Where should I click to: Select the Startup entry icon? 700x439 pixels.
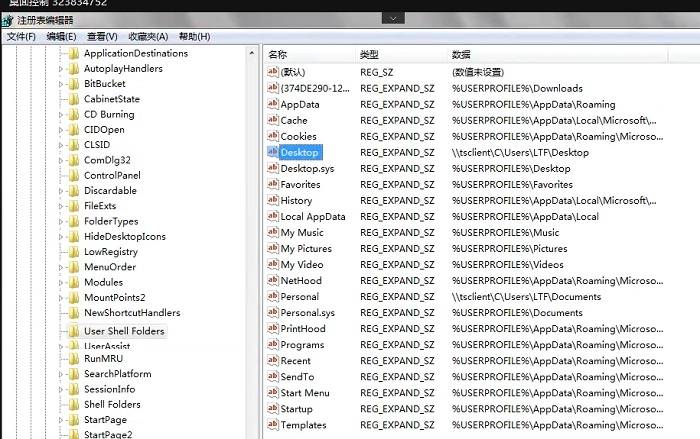click(272, 408)
